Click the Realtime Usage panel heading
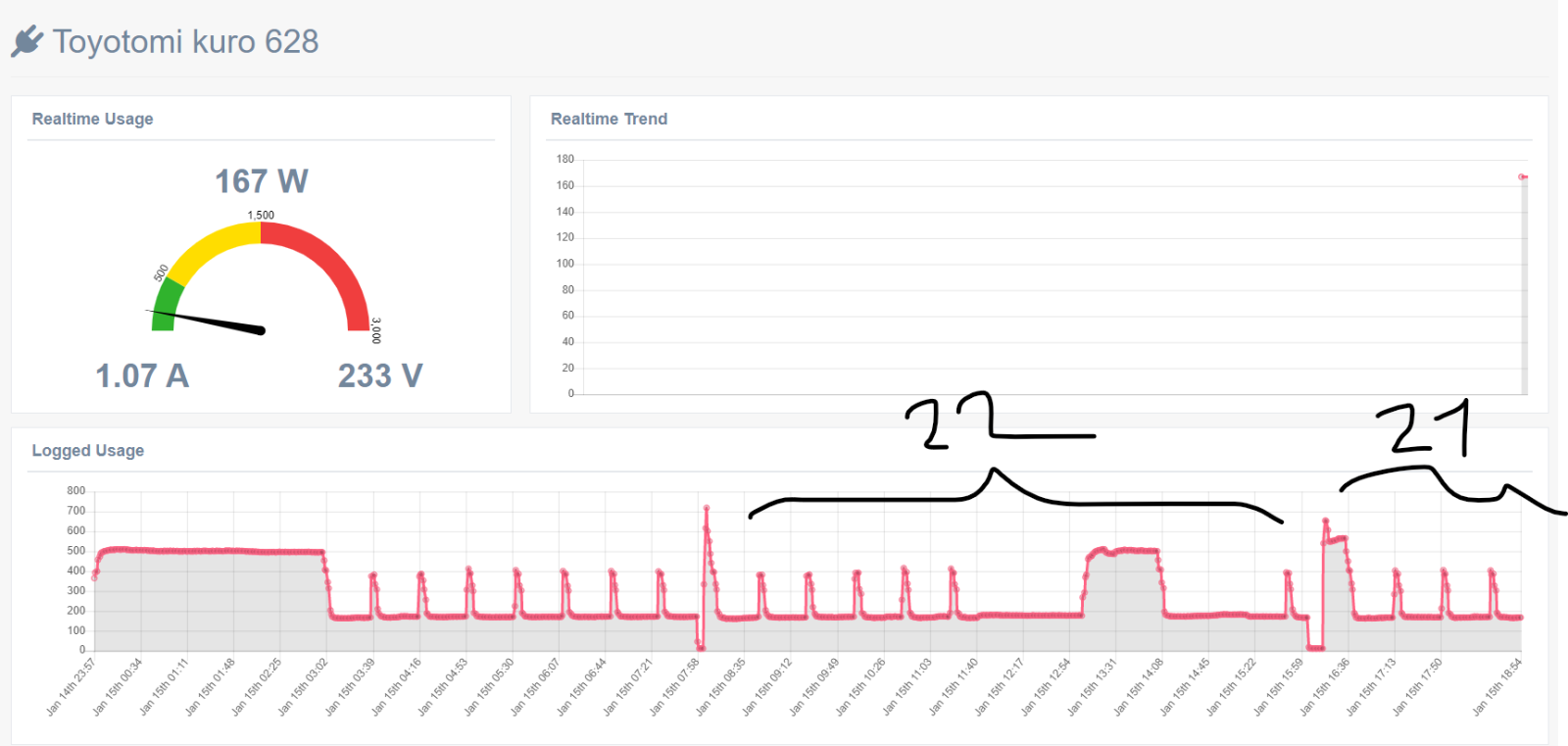Screen dimensions: 1568x746 click(92, 119)
